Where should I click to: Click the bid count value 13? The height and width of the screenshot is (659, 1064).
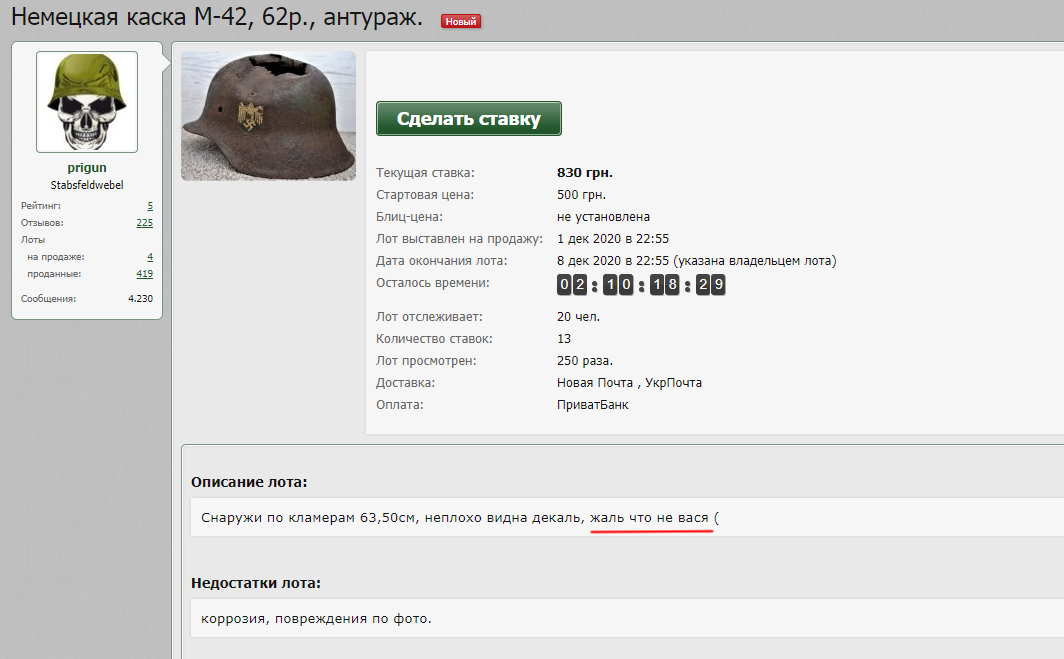click(564, 339)
